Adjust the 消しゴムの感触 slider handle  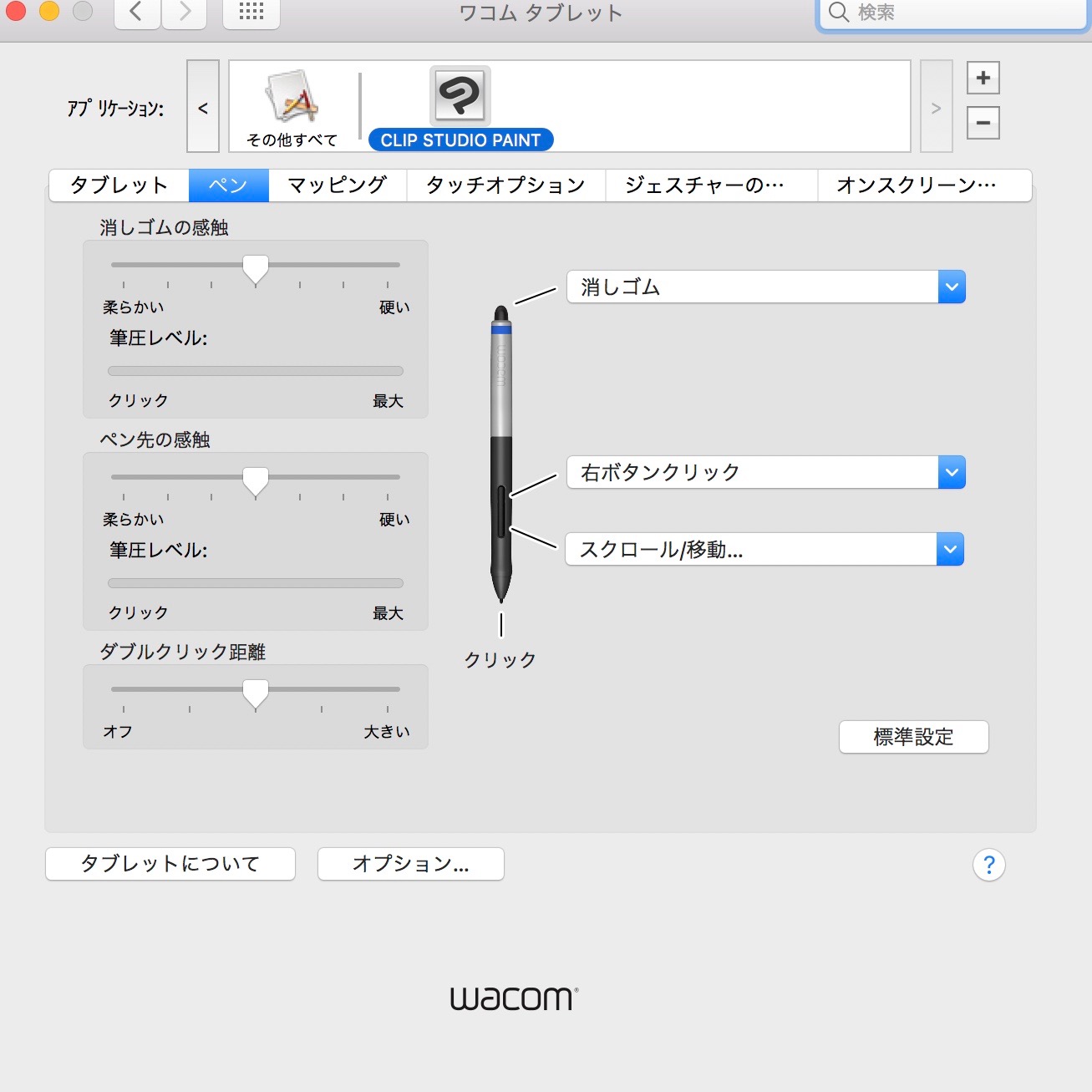click(x=256, y=269)
